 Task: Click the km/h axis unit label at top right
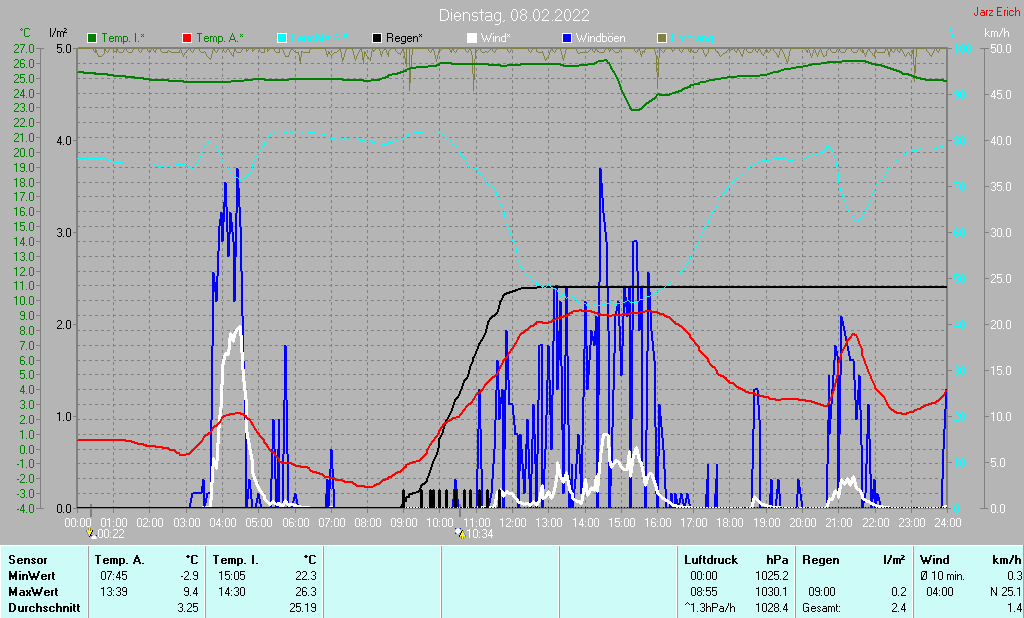(x=996, y=34)
